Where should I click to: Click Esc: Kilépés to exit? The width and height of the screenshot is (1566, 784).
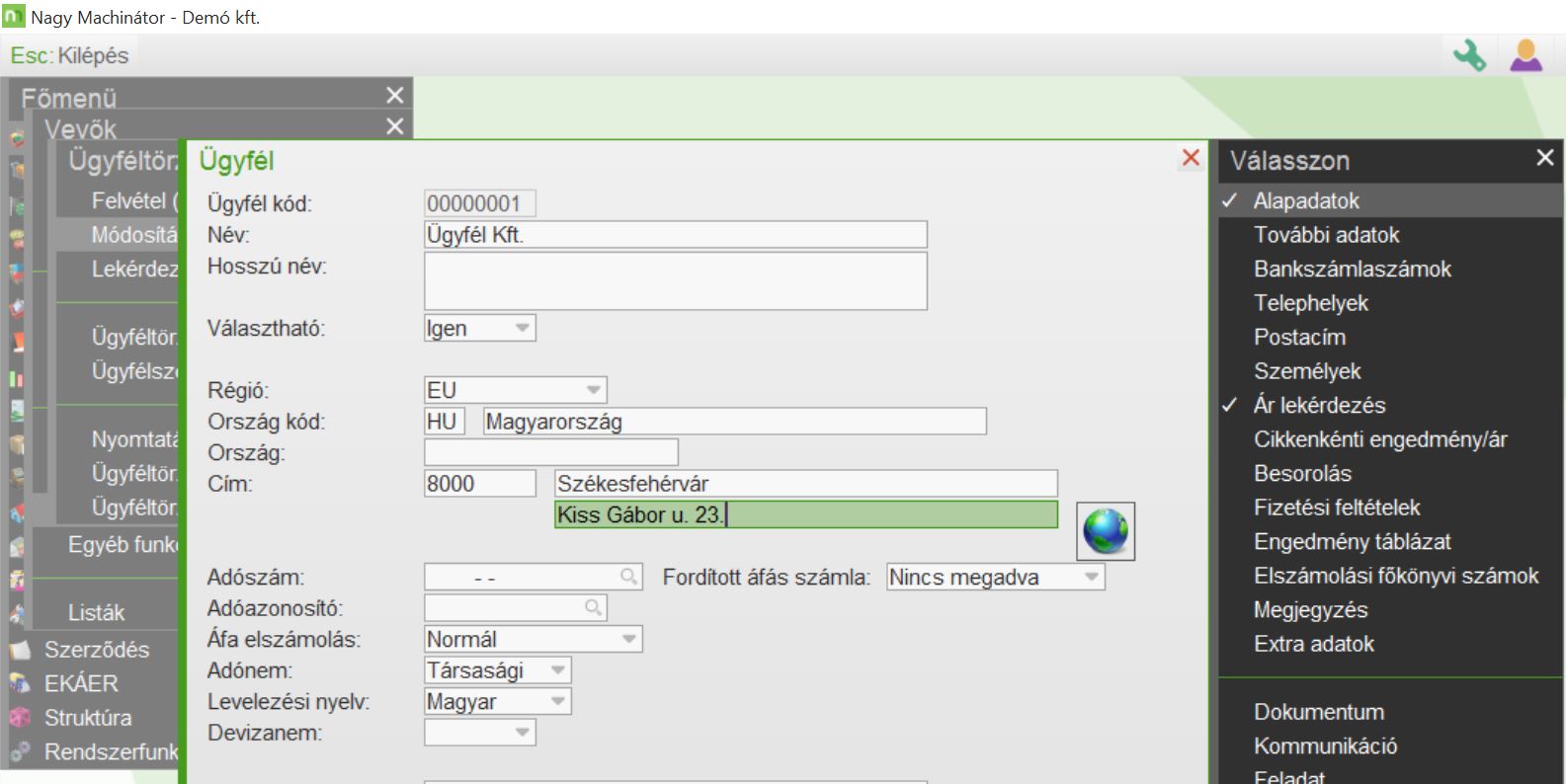click(x=69, y=55)
